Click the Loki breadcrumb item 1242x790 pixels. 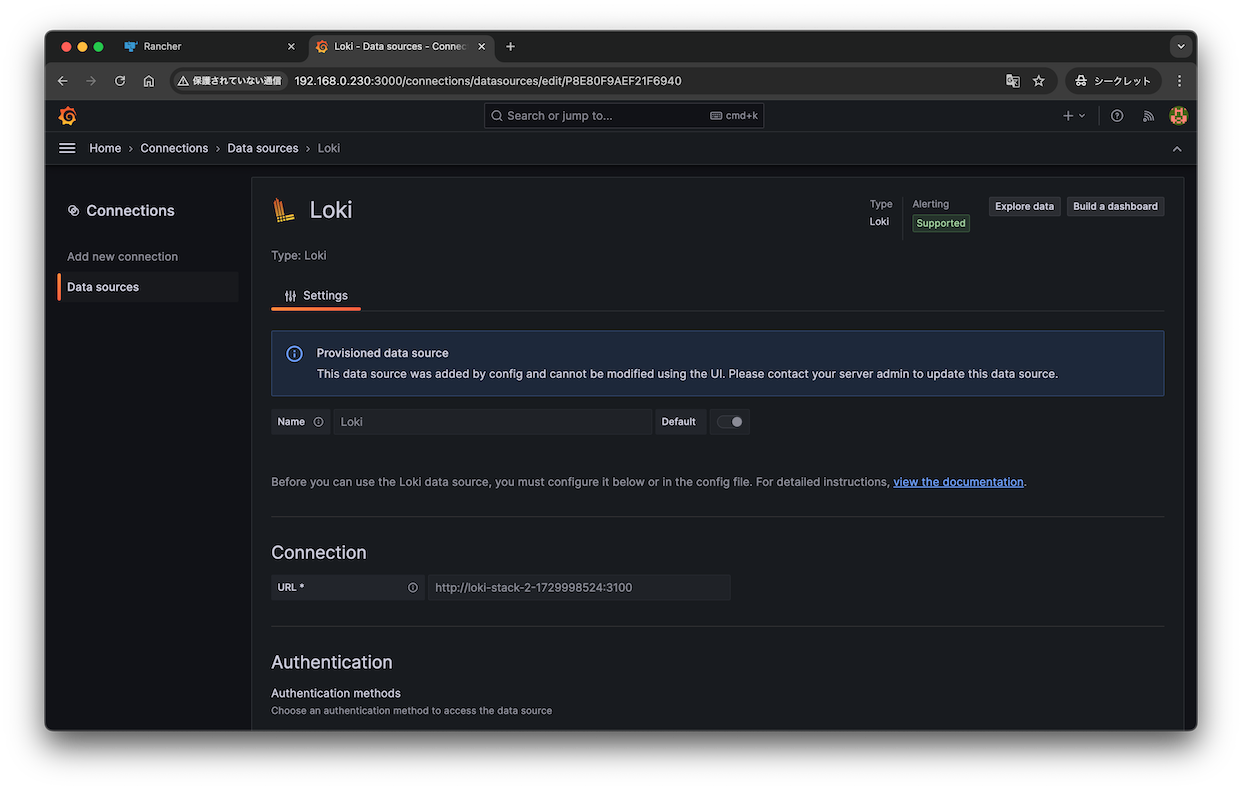(329, 148)
